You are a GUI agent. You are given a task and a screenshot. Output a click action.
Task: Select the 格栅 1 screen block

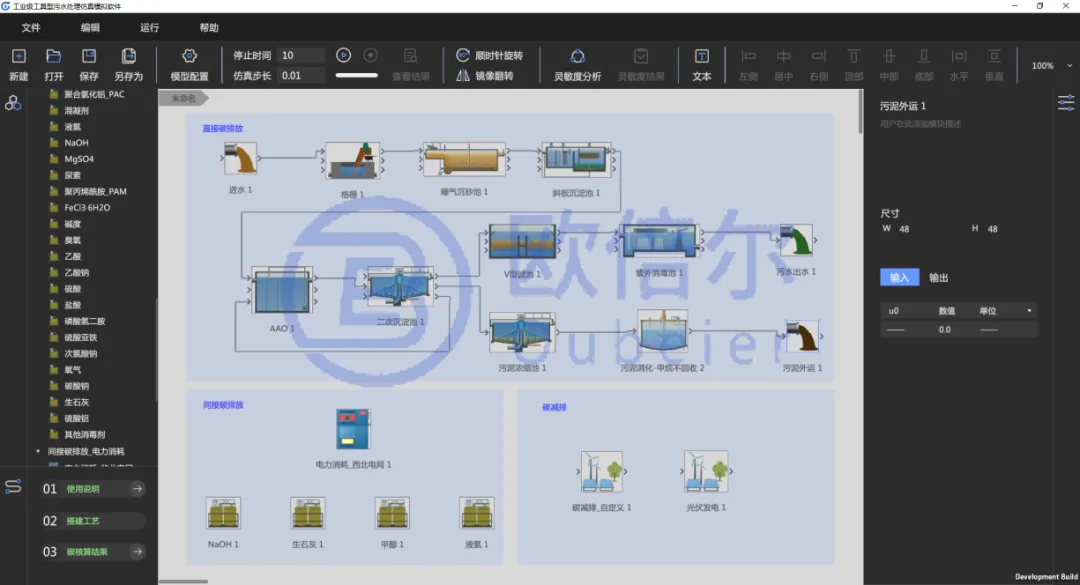click(352, 161)
